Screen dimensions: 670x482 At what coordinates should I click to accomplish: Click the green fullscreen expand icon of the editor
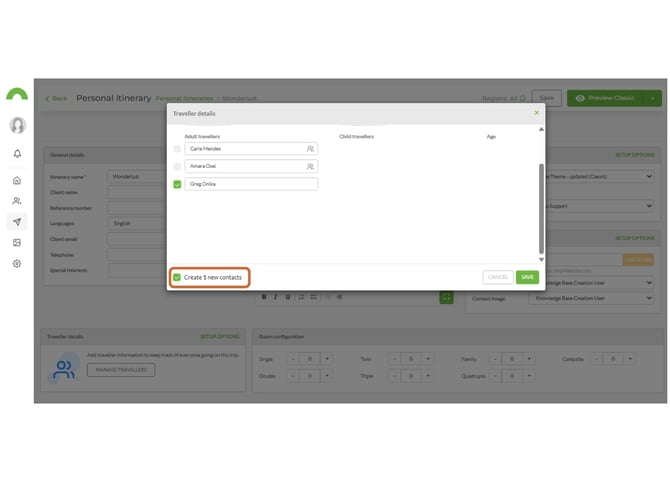pos(446,297)
